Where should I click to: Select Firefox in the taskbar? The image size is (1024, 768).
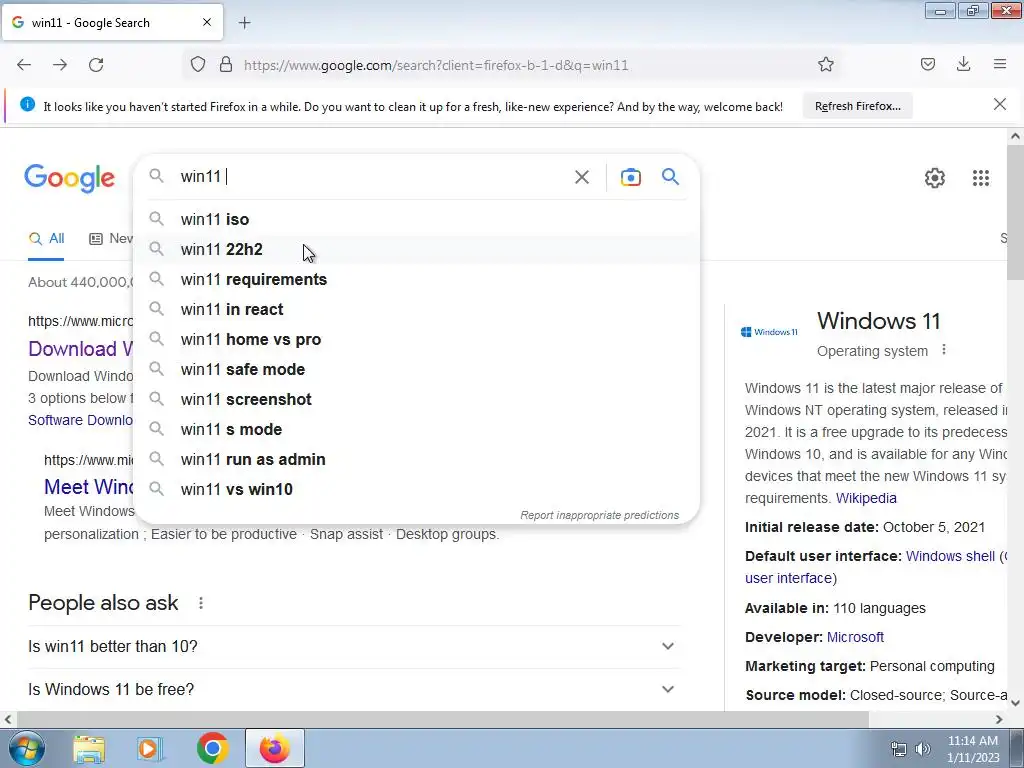point(274,748)
